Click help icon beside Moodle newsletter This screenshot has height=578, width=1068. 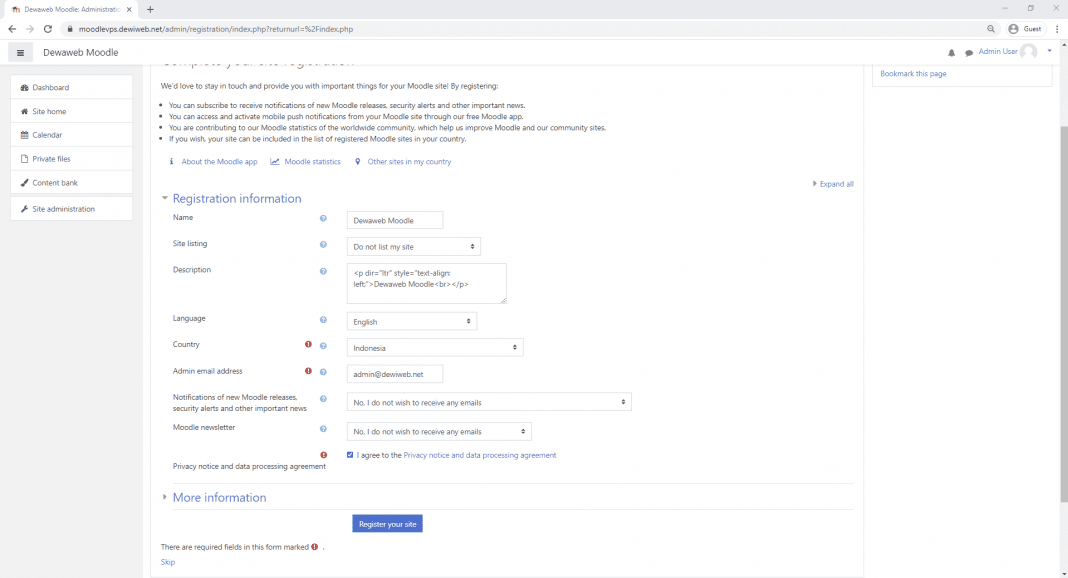[x=323, y=429]
